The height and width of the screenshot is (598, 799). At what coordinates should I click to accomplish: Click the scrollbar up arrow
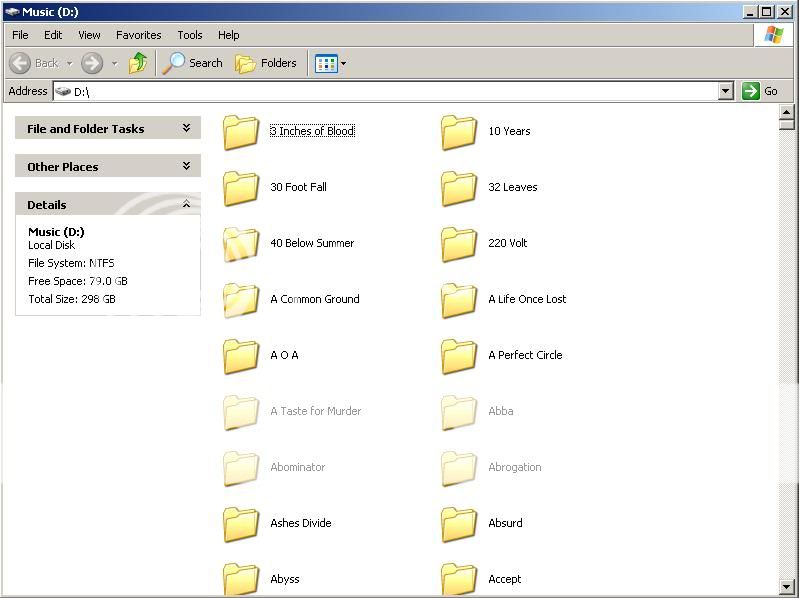[787, 112]
